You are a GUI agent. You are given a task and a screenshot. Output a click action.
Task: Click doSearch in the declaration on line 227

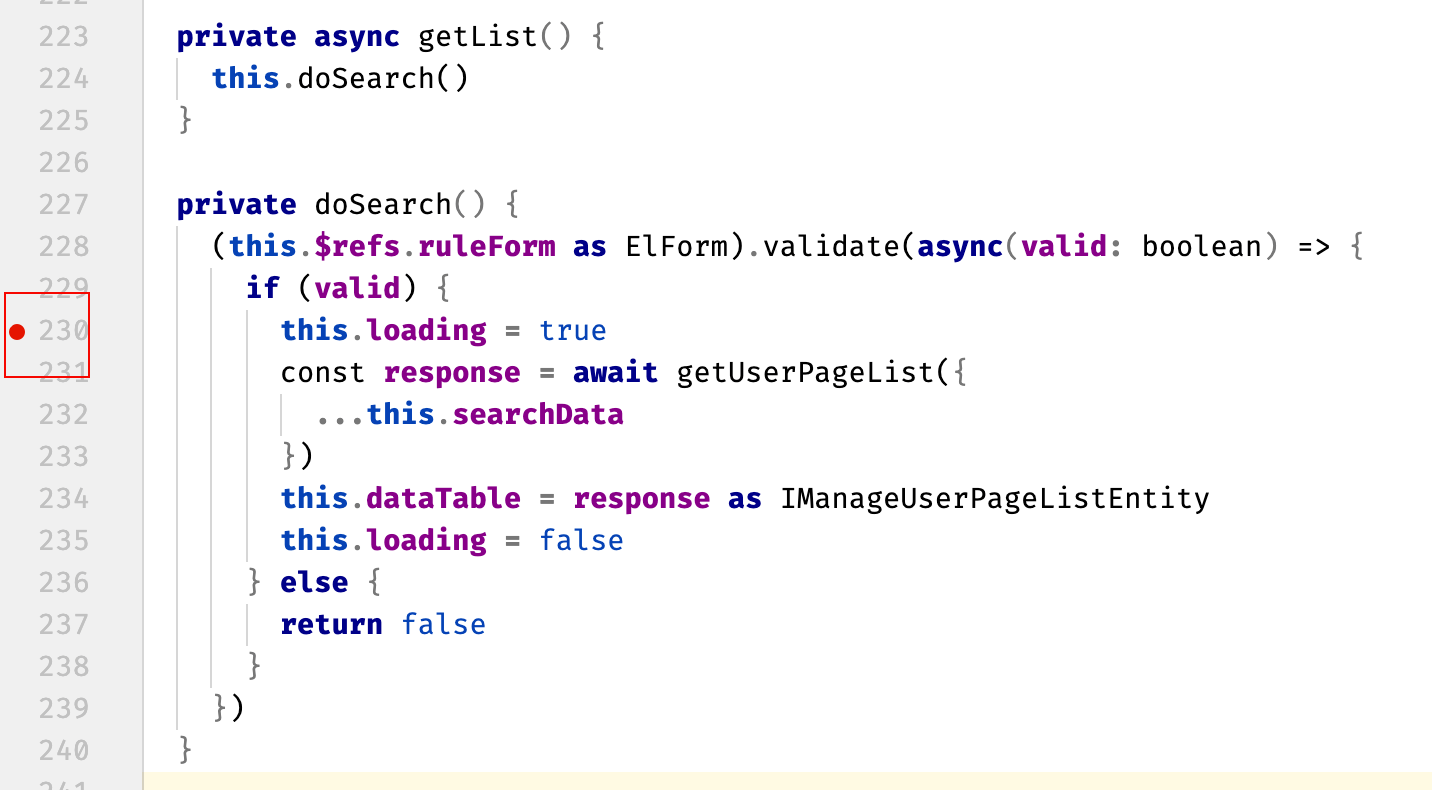(383, 205)
